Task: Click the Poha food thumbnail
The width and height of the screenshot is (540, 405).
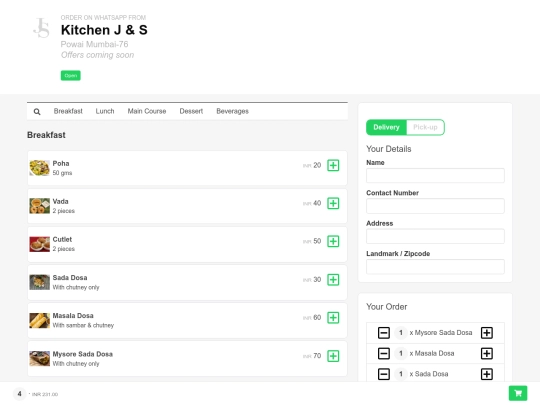Action: point(40,168)
